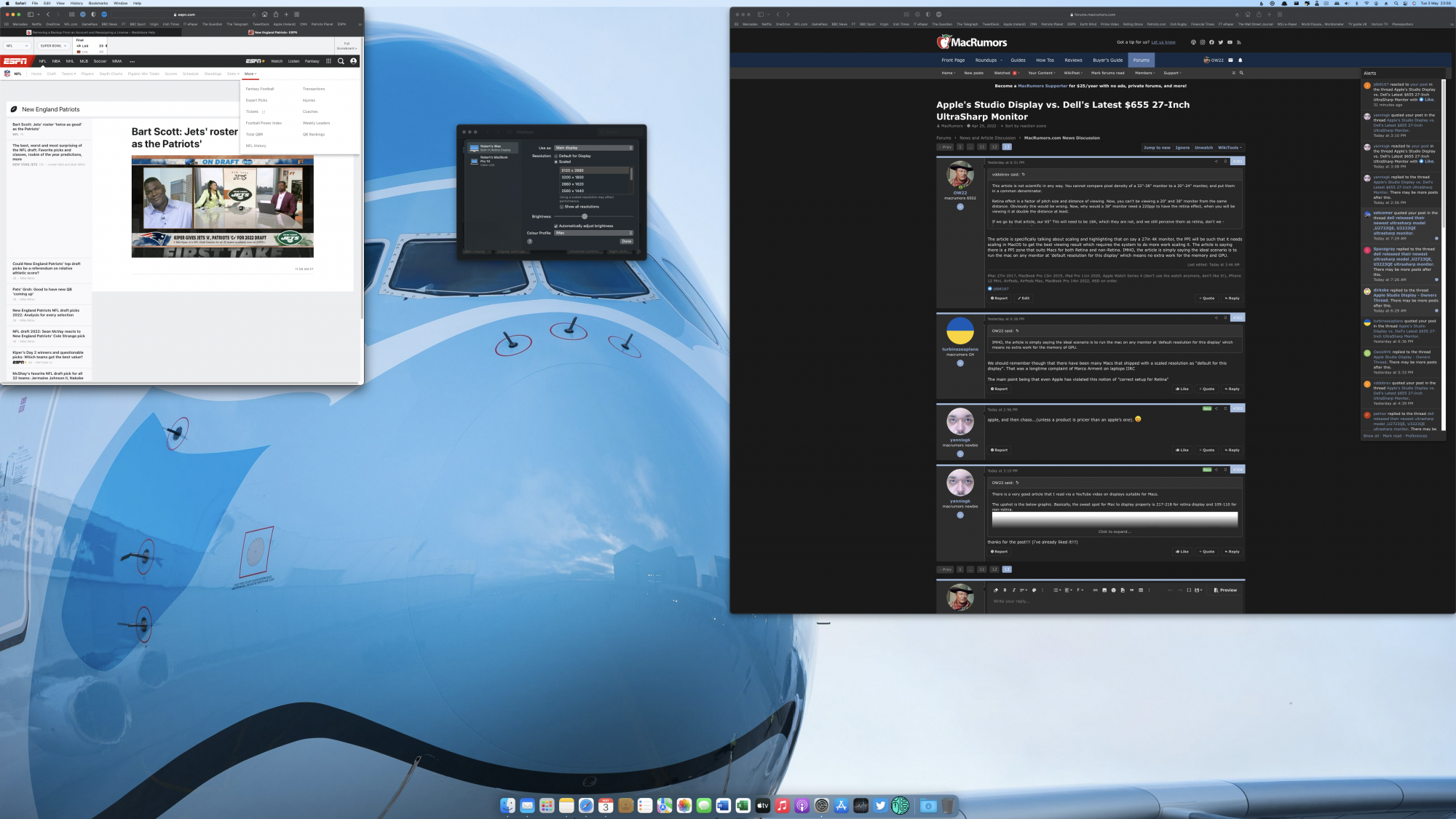The image size is (1456, 819).
Task: Click Unwatch on the forum thread
Action: point(1204,148)
